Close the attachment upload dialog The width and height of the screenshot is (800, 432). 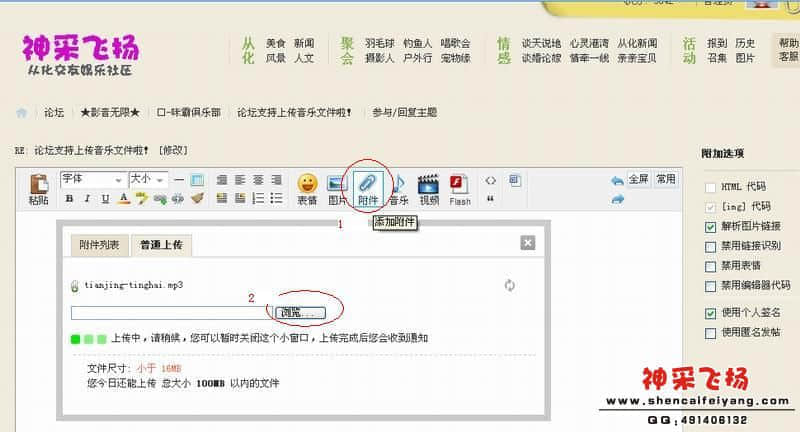click(x=528, y=243)
